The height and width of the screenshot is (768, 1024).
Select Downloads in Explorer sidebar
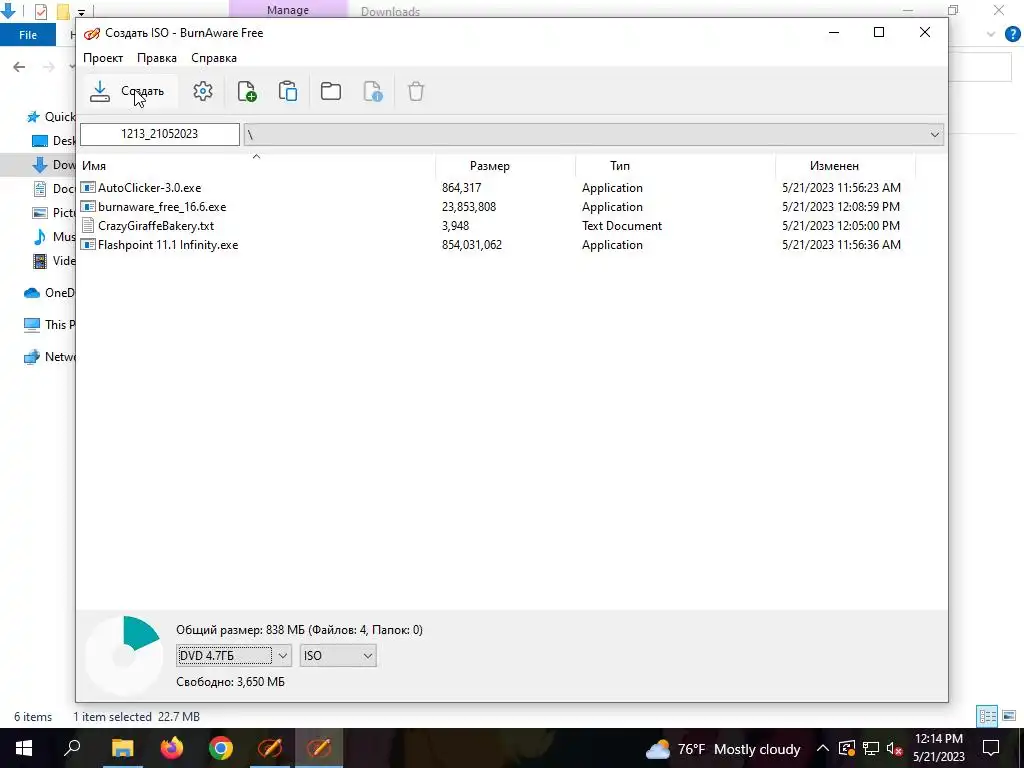(54, 165)
